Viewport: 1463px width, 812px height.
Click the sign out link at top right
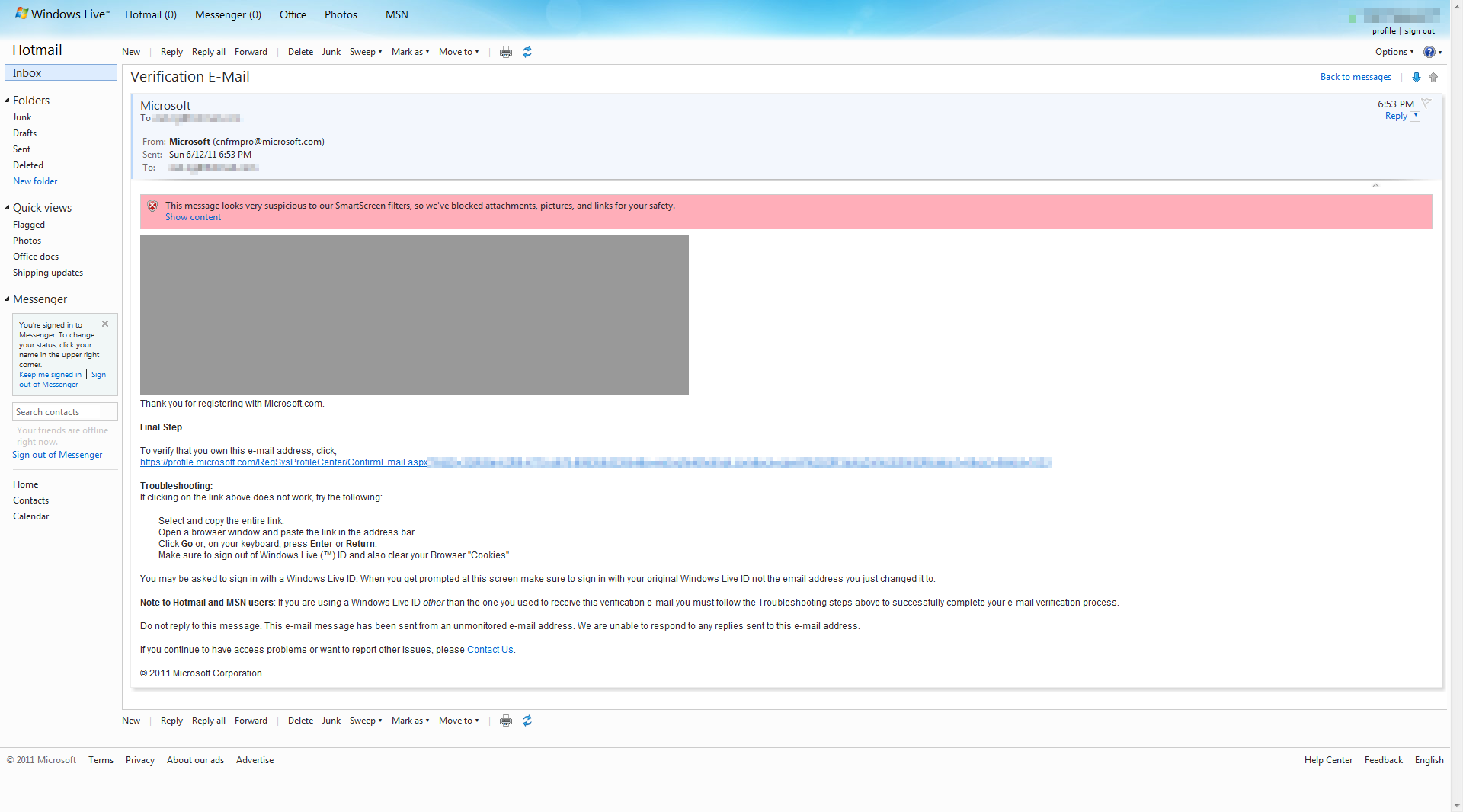(x=1420, y=31)
